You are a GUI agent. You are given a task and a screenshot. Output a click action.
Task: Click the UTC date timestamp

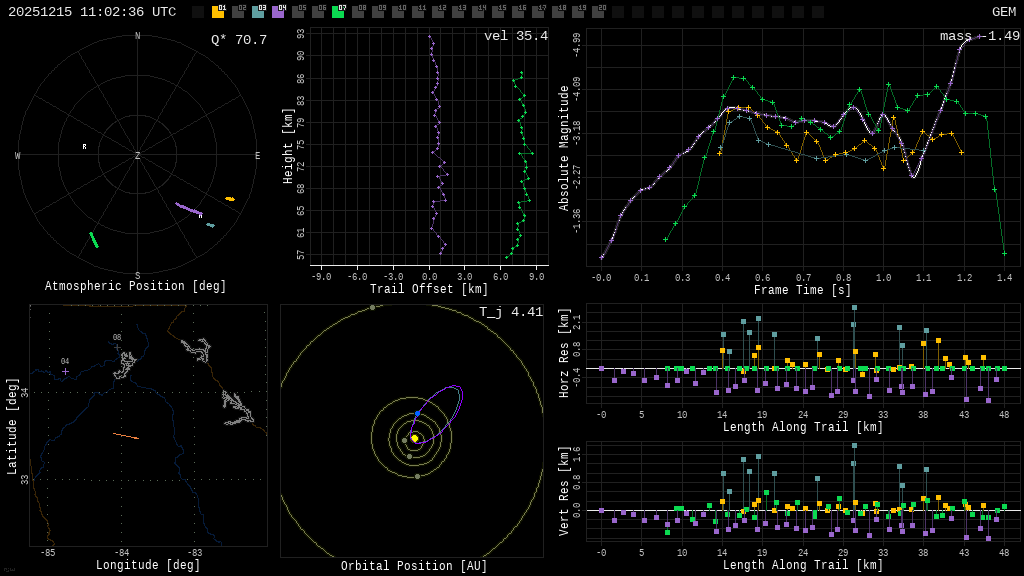coord(92,12)
